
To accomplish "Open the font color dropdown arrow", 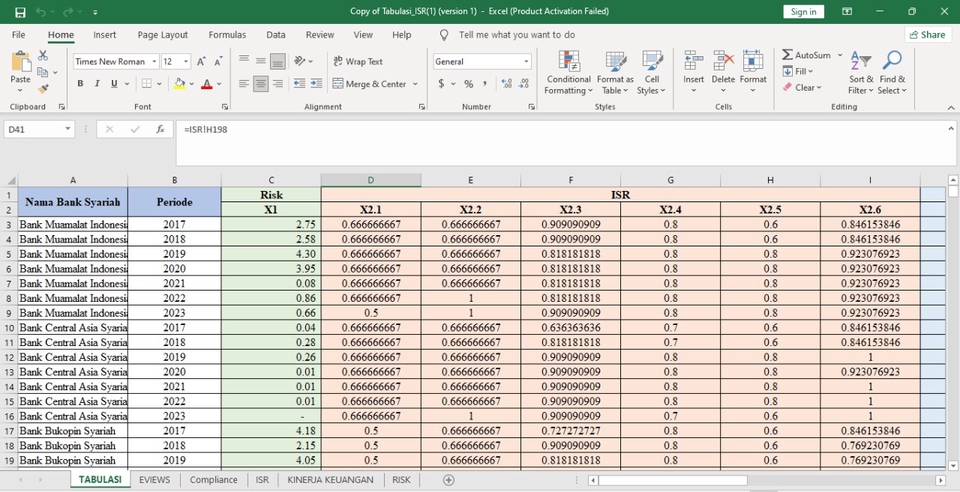I will tap(219, 84).
